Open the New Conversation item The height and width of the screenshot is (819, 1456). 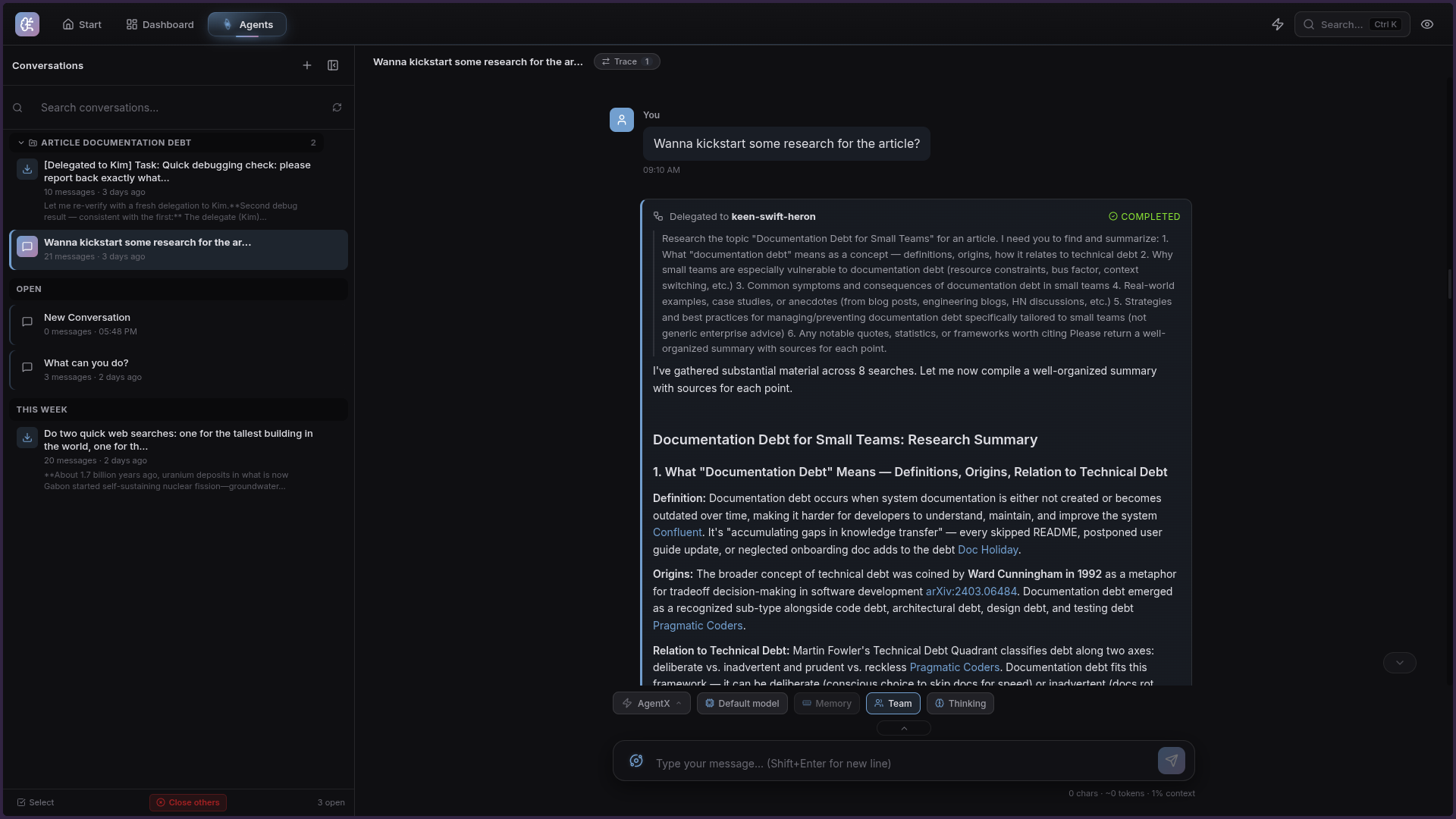(178, 324)
